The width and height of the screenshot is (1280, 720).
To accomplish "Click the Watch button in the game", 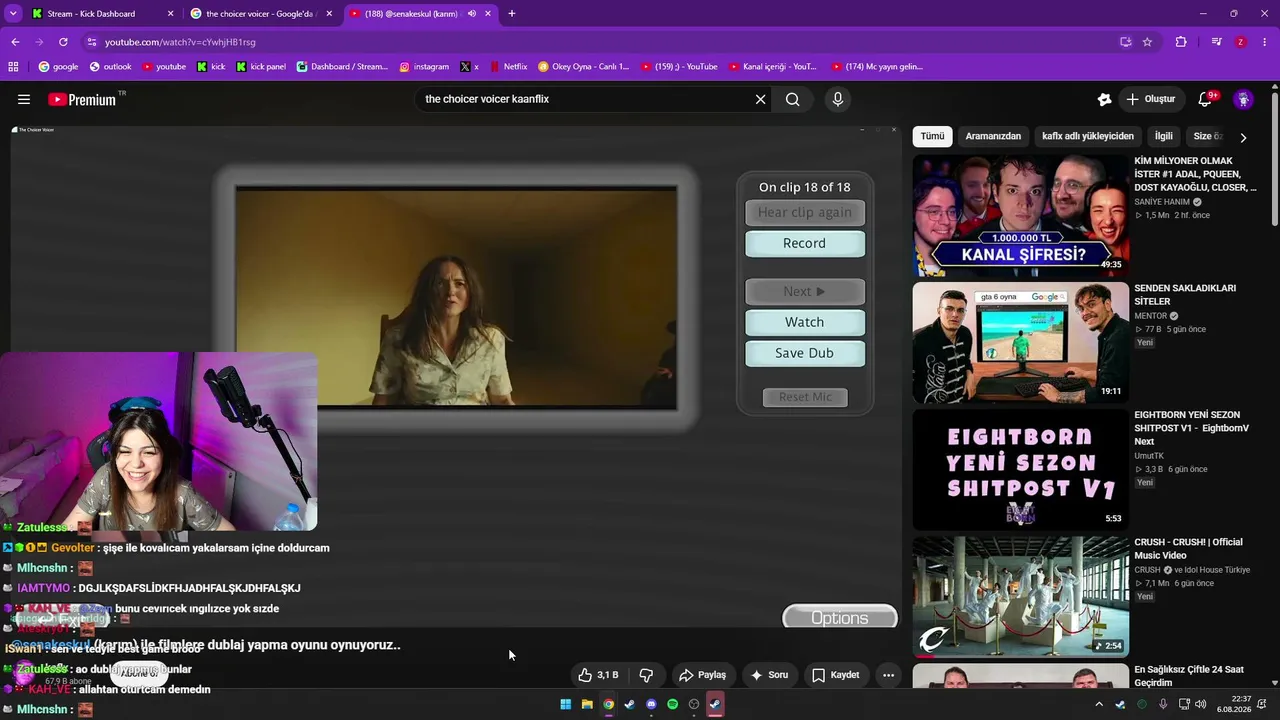I will tap(805, 322).
